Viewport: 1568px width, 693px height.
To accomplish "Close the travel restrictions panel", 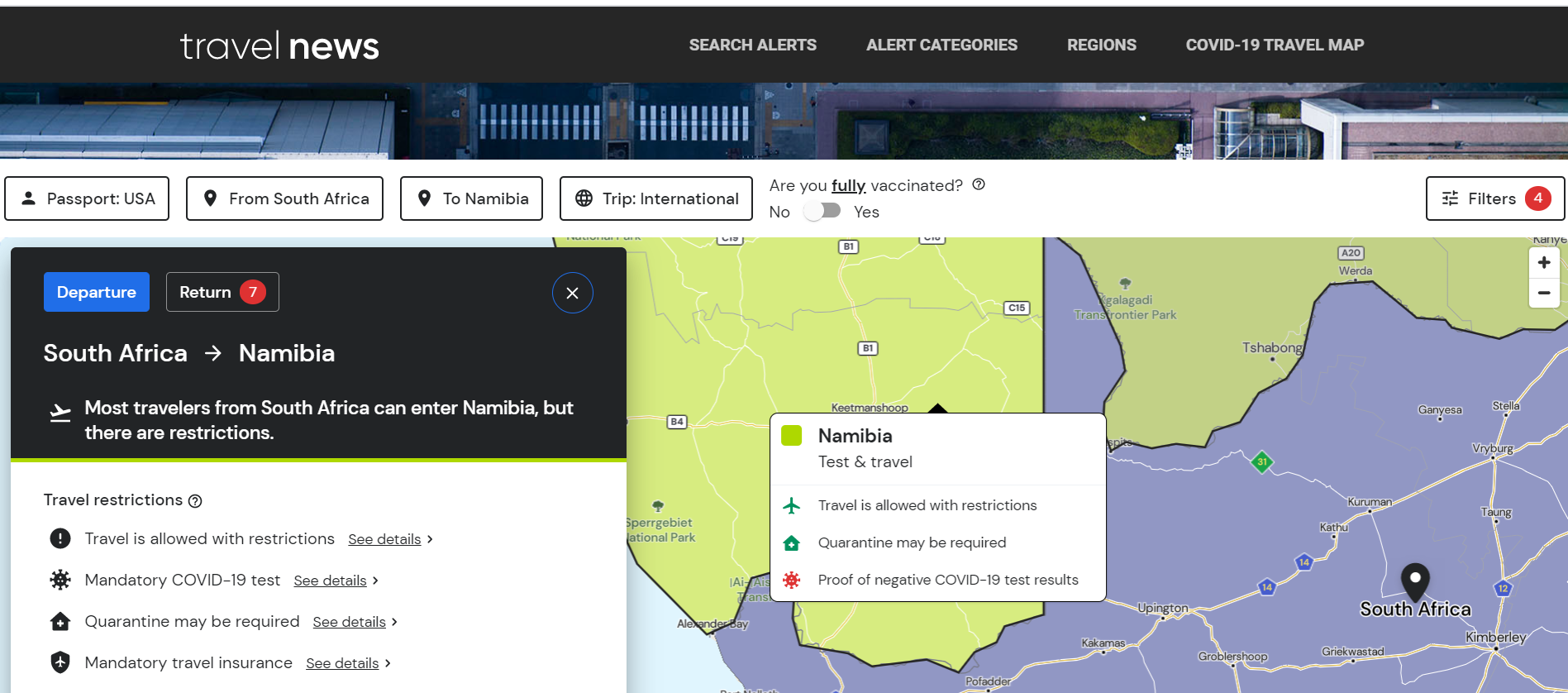I will pos(572,293).
